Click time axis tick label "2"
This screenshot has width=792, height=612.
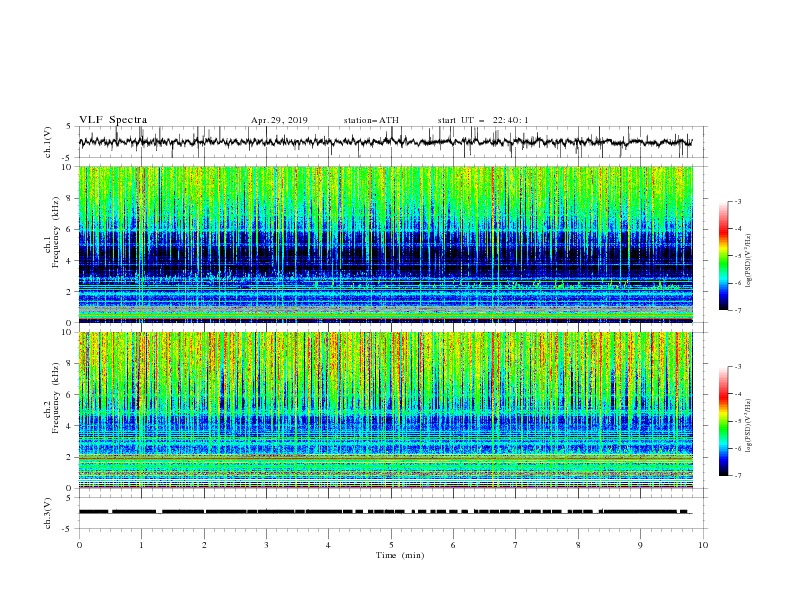tap(204, 545)
